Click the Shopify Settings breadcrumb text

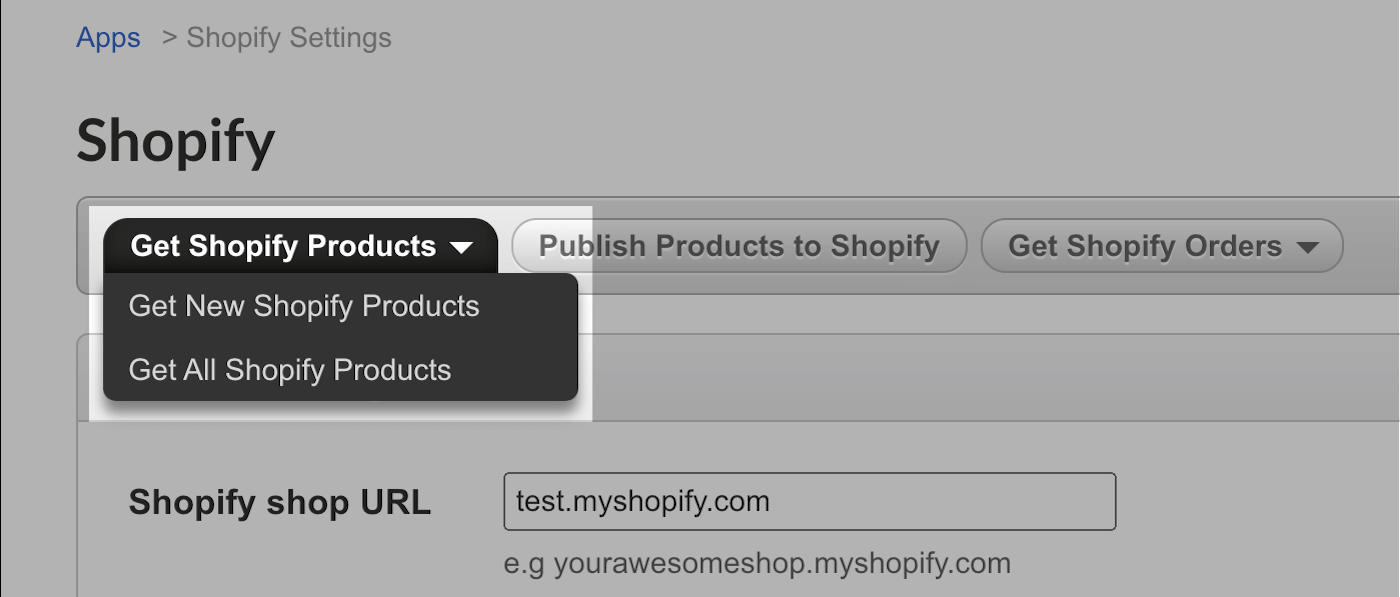click(289, 38)
